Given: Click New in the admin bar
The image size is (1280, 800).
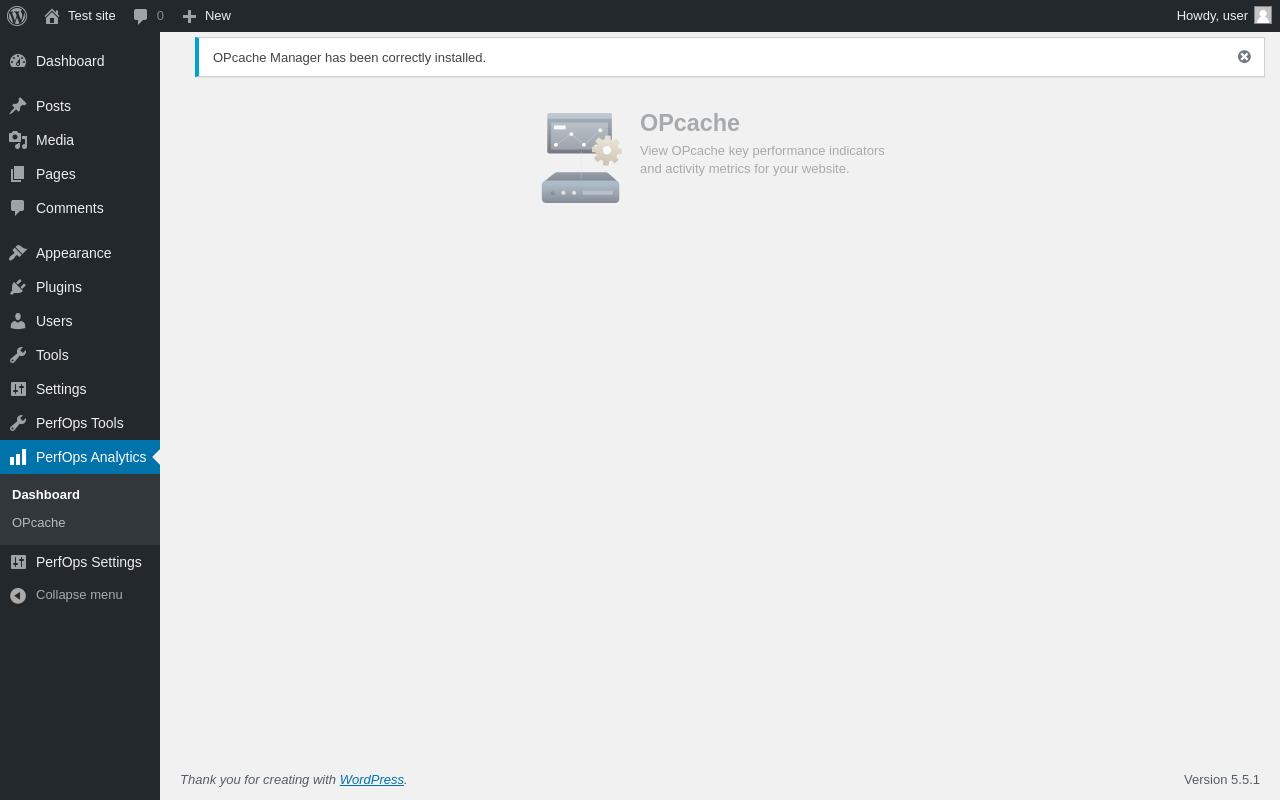Looking at the screenshot, I should click(x=218, y=16).
